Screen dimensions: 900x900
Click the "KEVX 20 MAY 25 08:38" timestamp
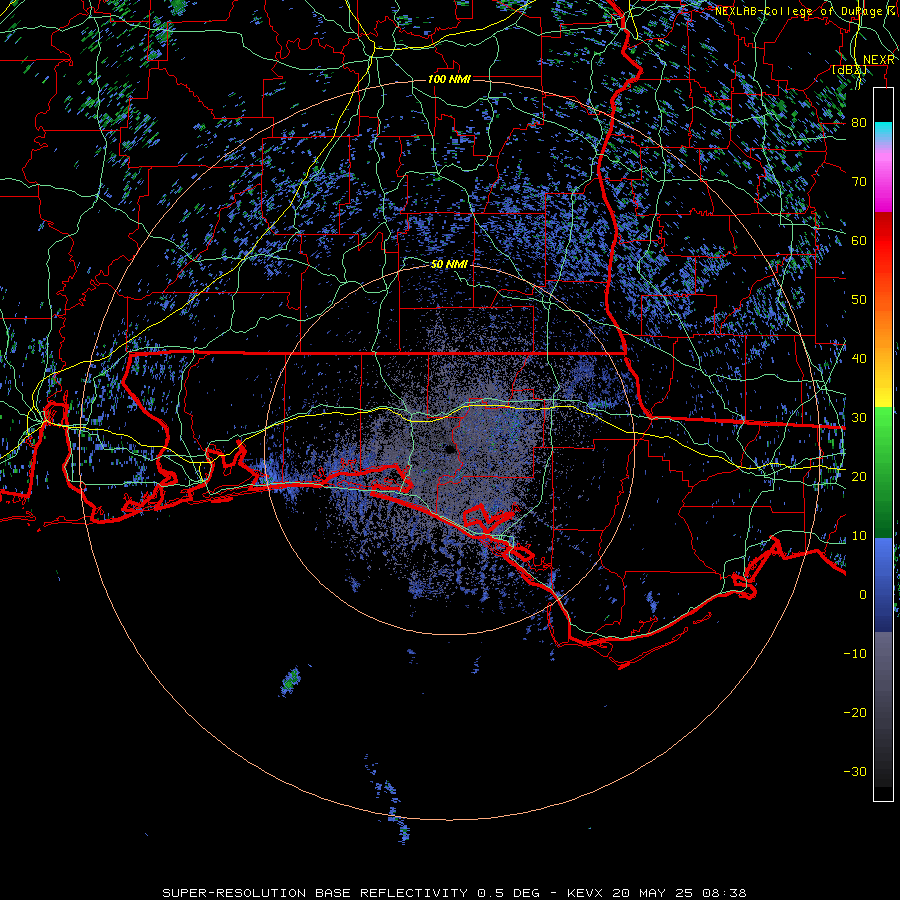[657, 893]
